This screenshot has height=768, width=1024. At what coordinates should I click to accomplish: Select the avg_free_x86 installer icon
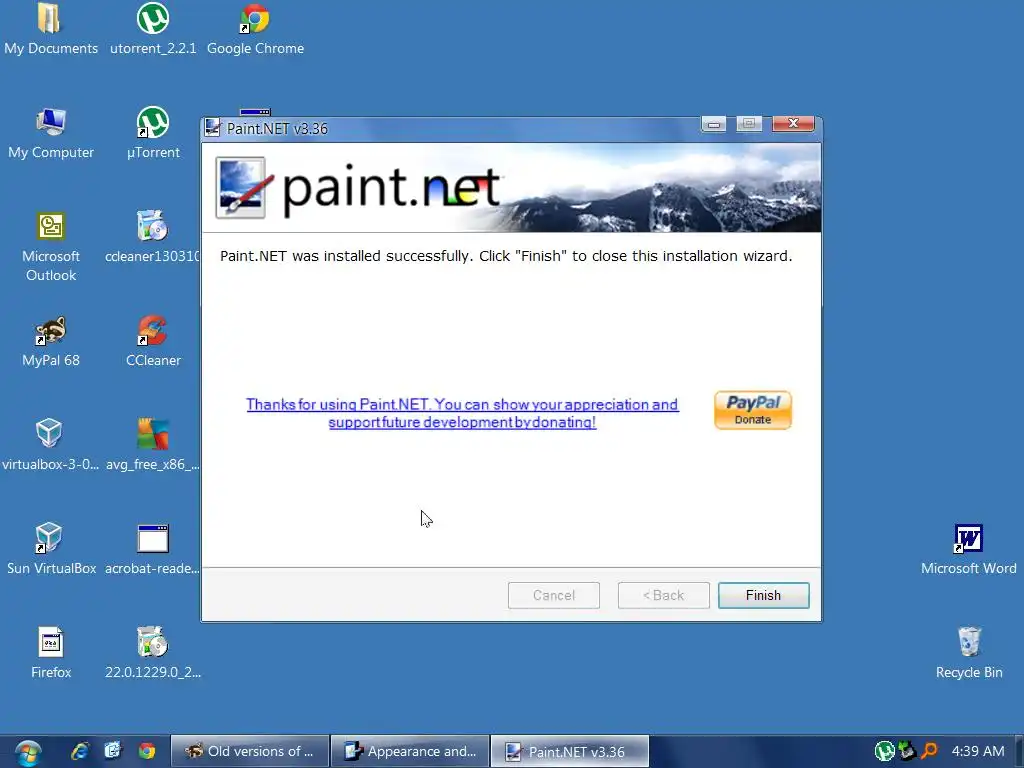[153, 445]
